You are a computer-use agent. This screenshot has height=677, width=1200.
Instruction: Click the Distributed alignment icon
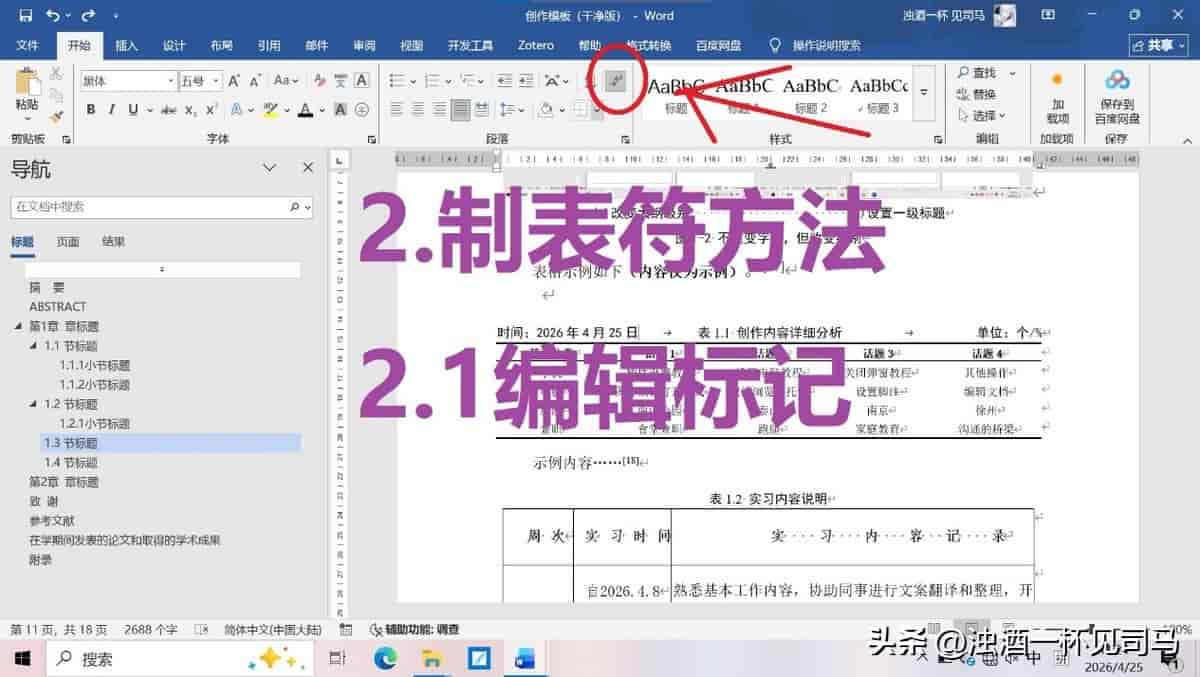click(482, 110)
